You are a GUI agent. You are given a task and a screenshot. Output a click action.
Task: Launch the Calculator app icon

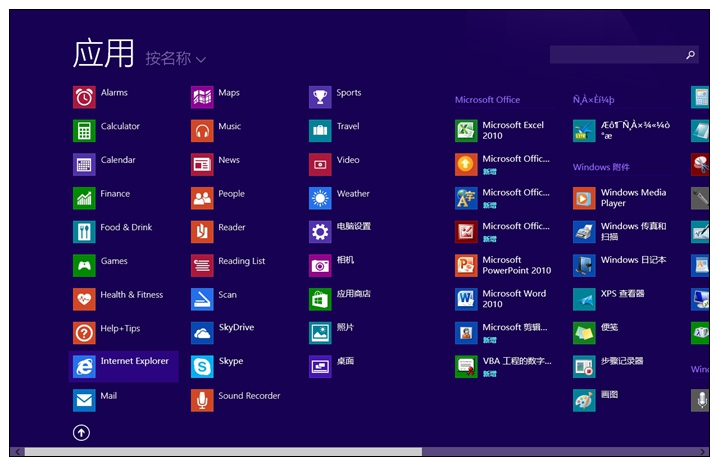pyautogui.click(x=84, y=131)
